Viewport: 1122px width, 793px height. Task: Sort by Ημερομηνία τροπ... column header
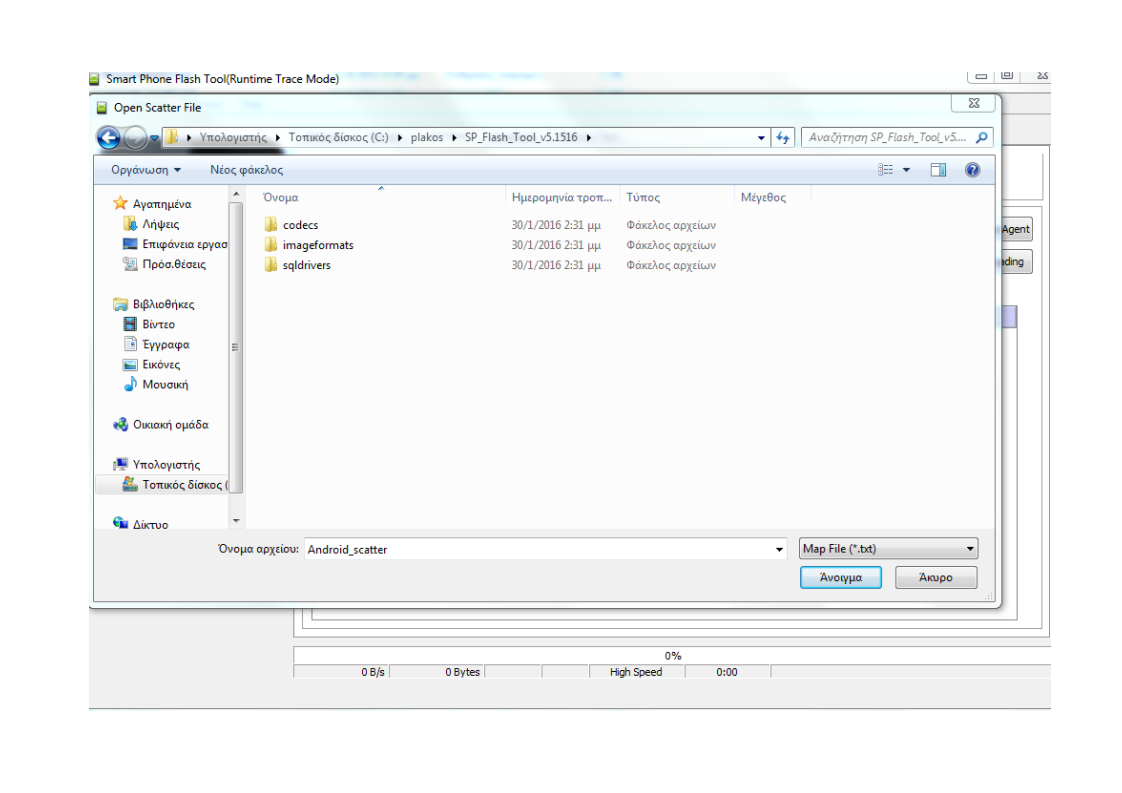[562, 197]
